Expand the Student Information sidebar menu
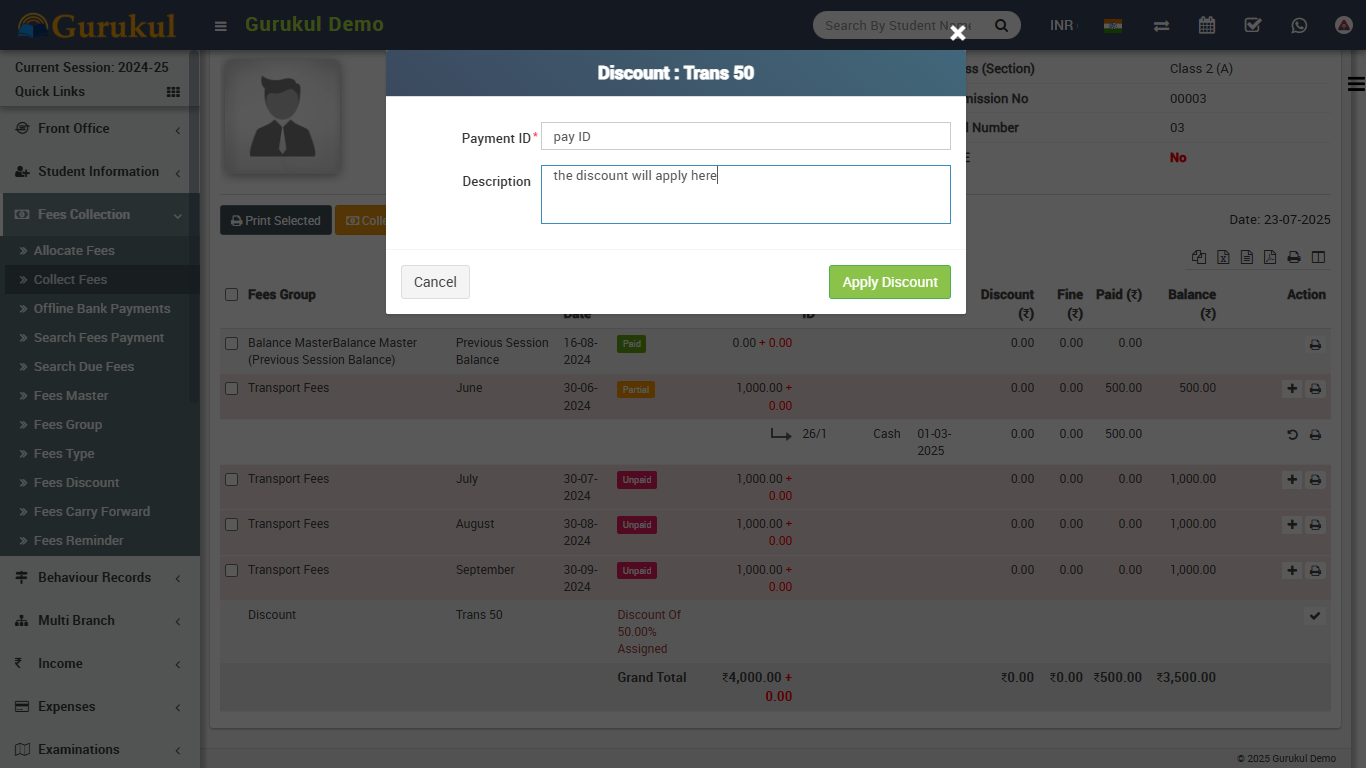The width and height of the screenshot is (1366, 768). [x=100, y=172]
